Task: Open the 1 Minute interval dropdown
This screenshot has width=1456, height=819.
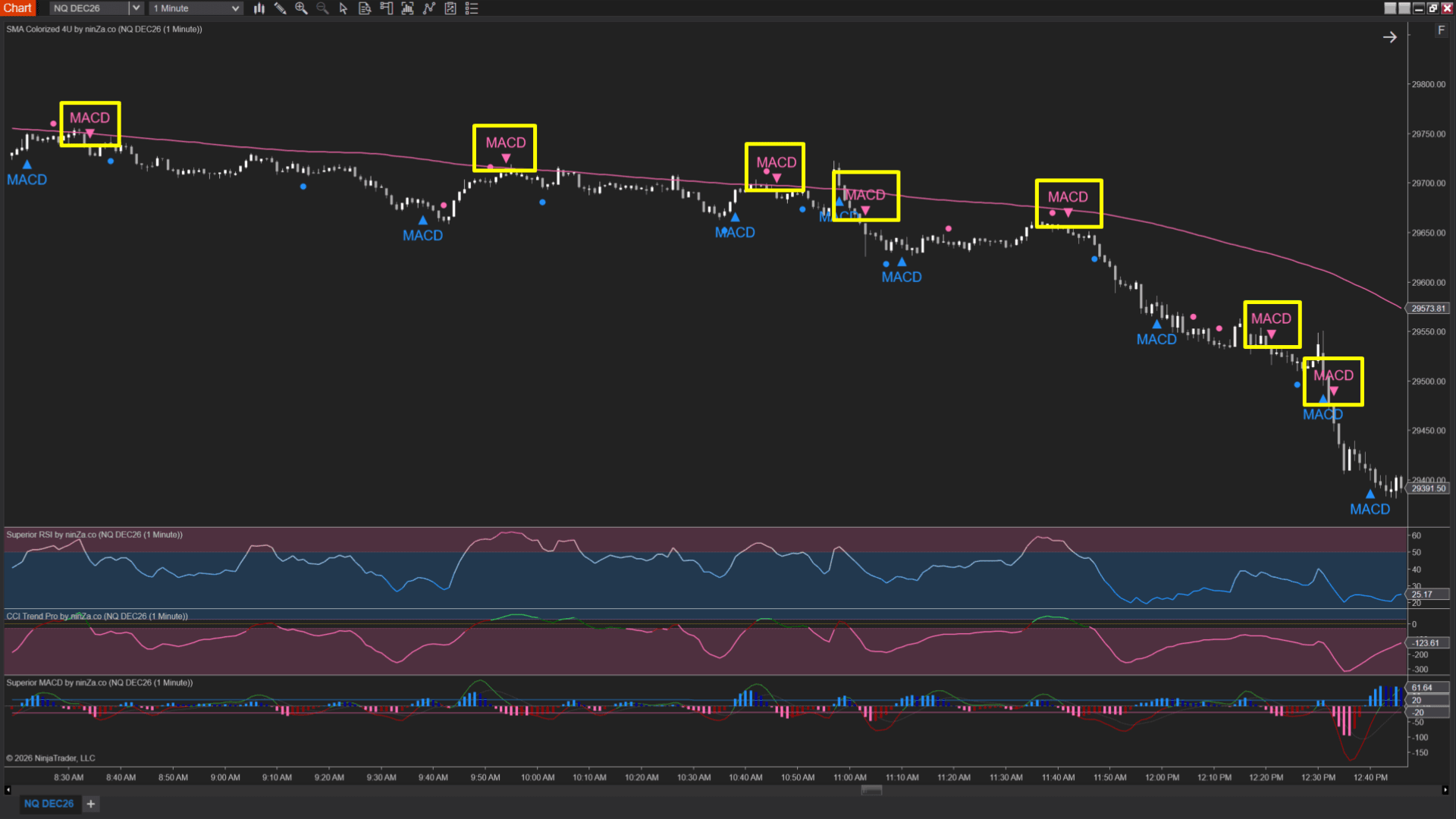Action: coord(196,8)
